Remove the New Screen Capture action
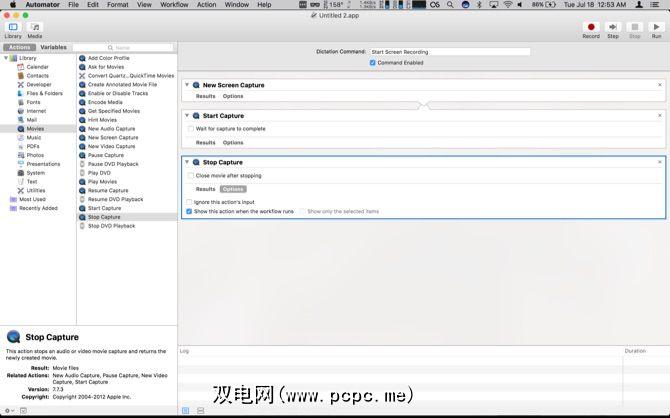The height and width of the screenshot is (418, 670). [660, 85]
